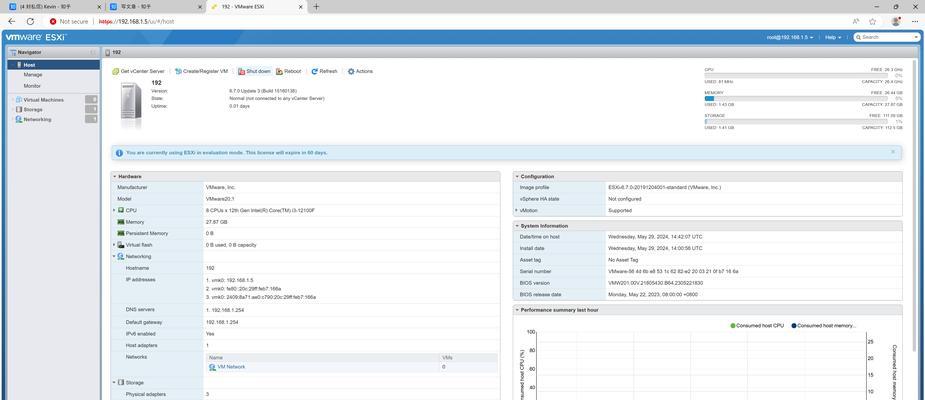This screenshot has height=400, width=925.
Task: Click the red Shut down icon
Action: (241, 71)
